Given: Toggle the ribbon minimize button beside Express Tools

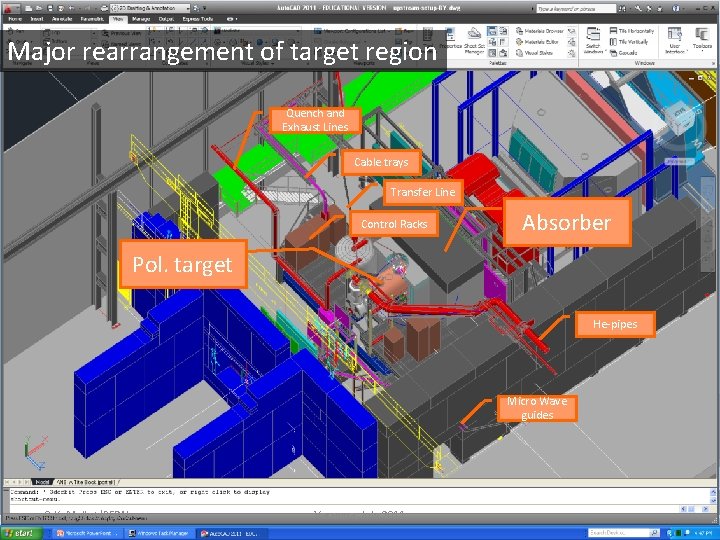Looking at the screenshot, I should pos(231,19).
